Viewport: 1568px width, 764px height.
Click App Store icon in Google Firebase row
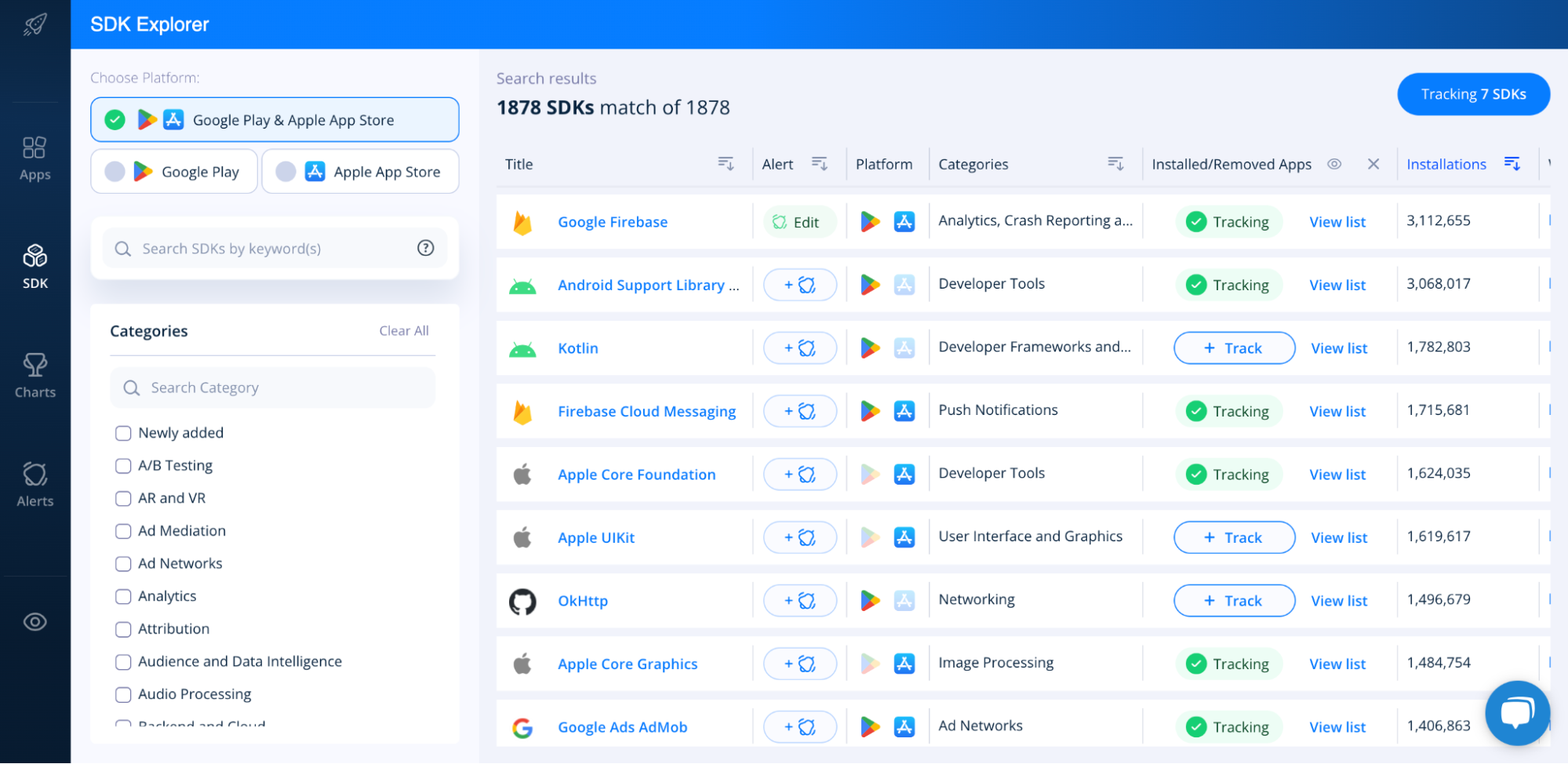[904, 222]
